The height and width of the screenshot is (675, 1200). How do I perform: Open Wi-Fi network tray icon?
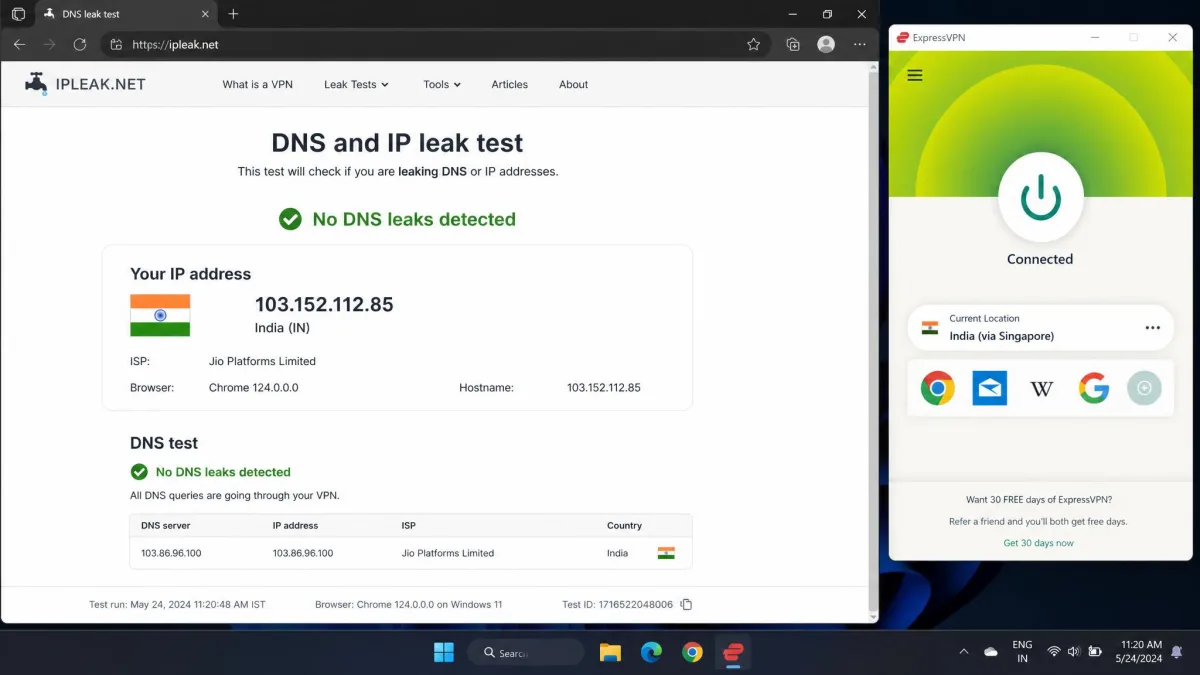pyautogui.click(x=1054, y=652)
